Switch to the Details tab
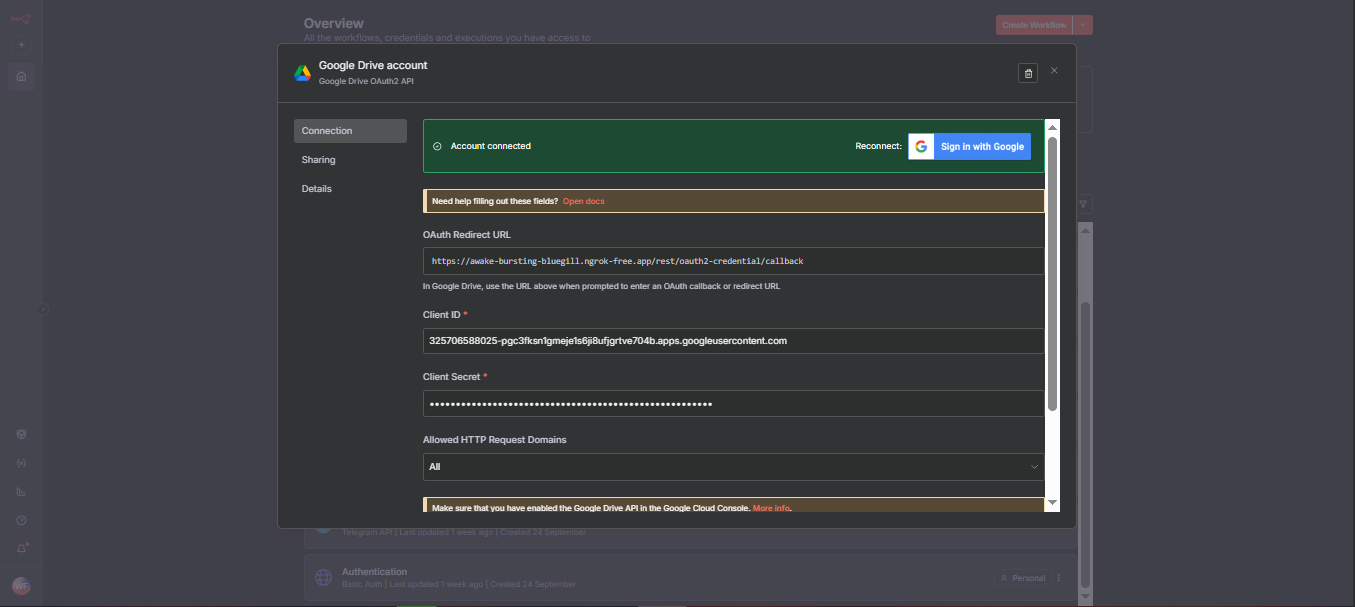This screenshot has height=607, width=1355. click(316, 188)
